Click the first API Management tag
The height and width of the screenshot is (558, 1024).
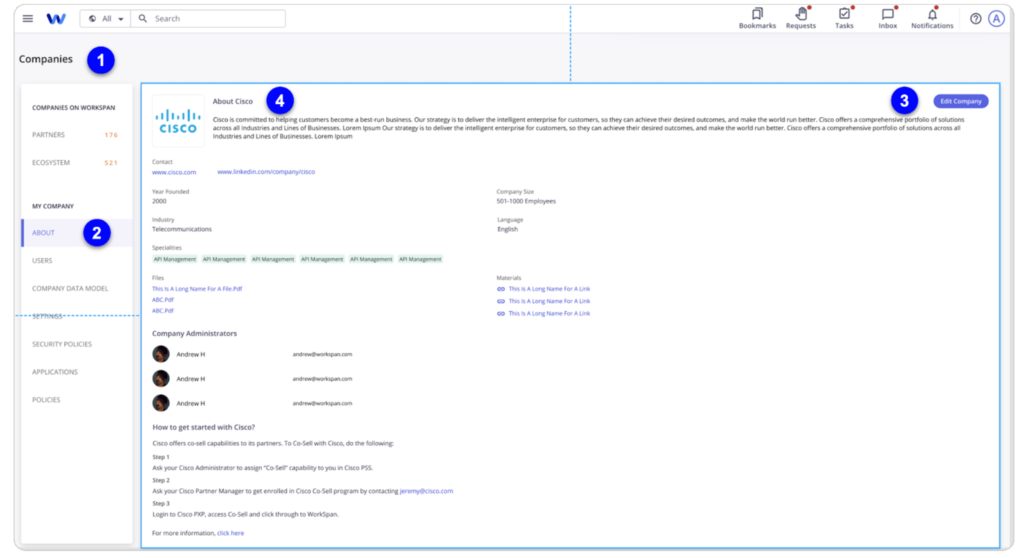(x=174, y=259)
